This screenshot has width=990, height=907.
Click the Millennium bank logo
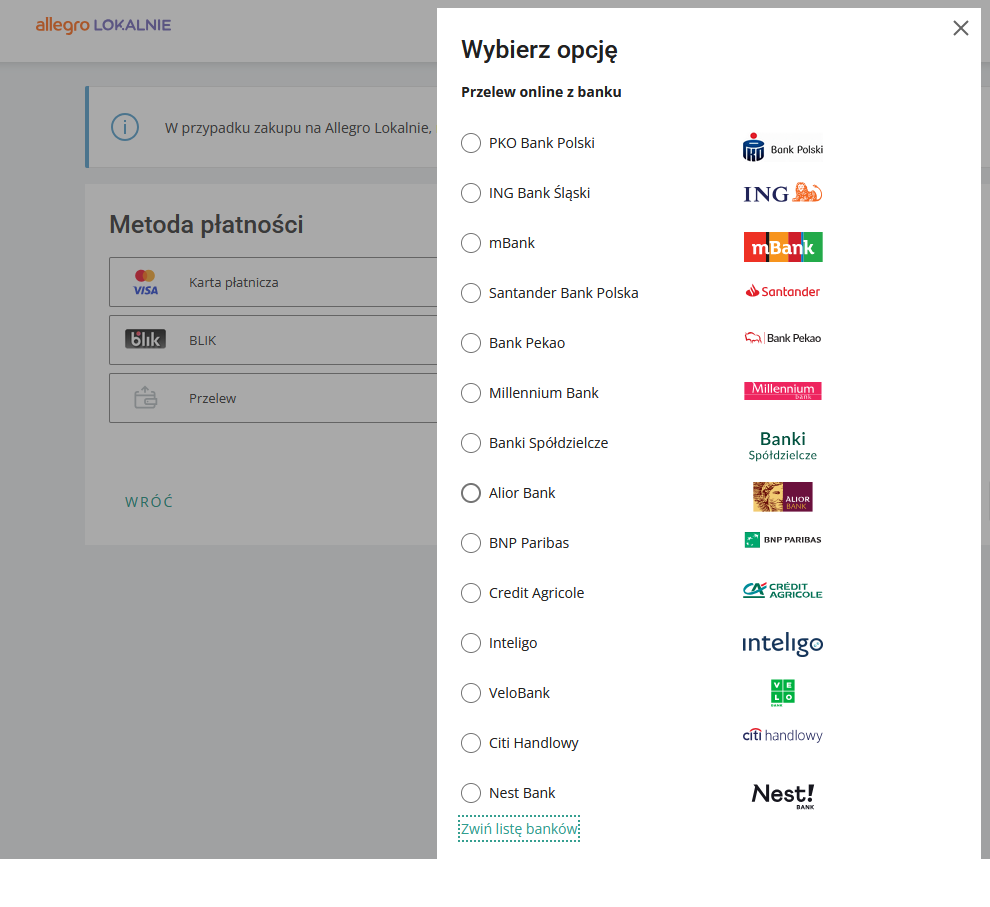pos(783,391)
